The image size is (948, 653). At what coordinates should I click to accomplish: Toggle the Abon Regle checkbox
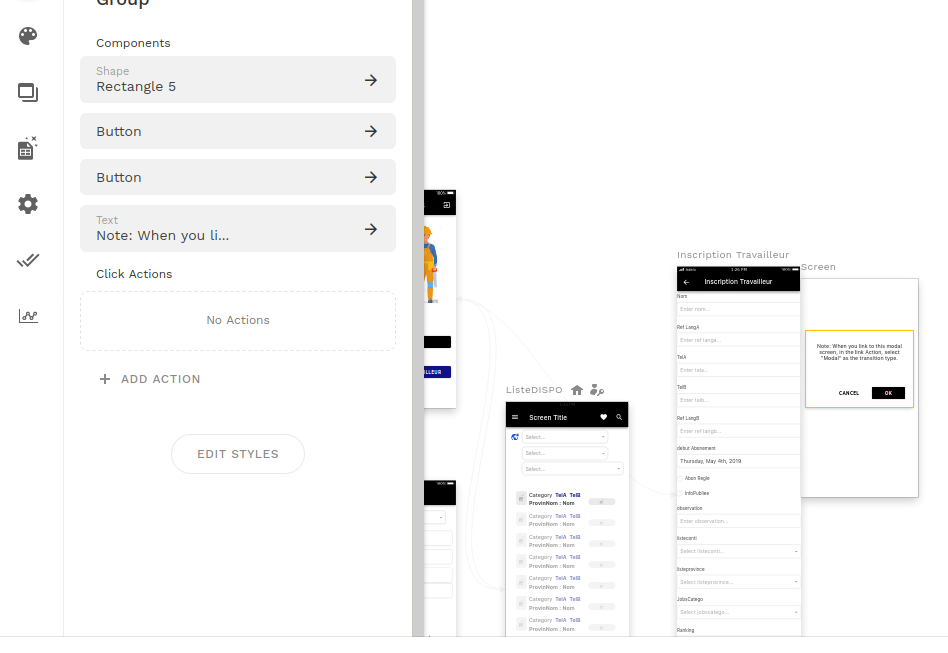(x=680, y=479)
